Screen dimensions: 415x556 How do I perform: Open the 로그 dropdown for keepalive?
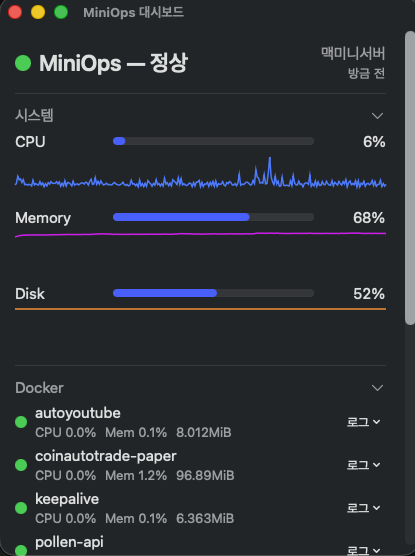(x=364, y=508)
